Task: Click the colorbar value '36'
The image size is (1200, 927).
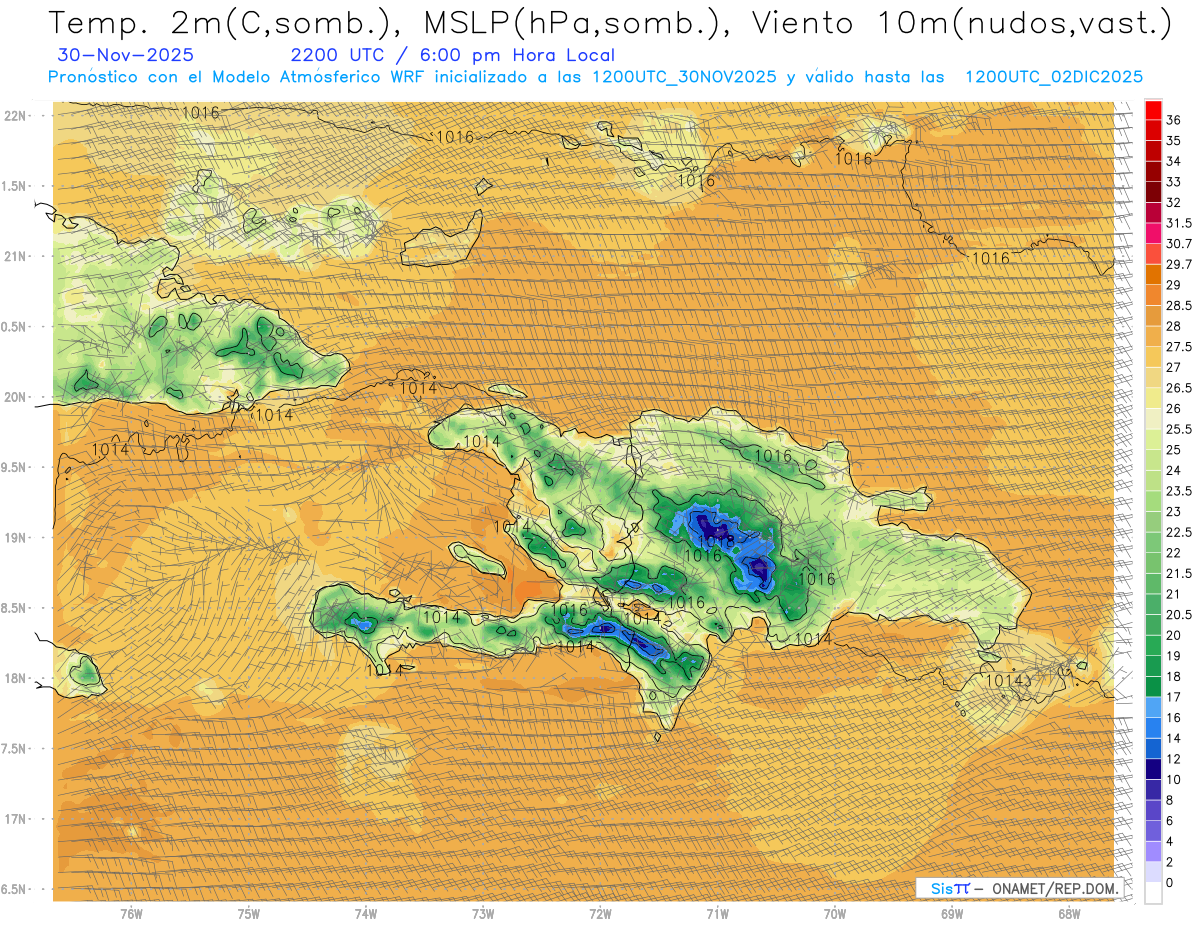Action: click(1174, 120)
